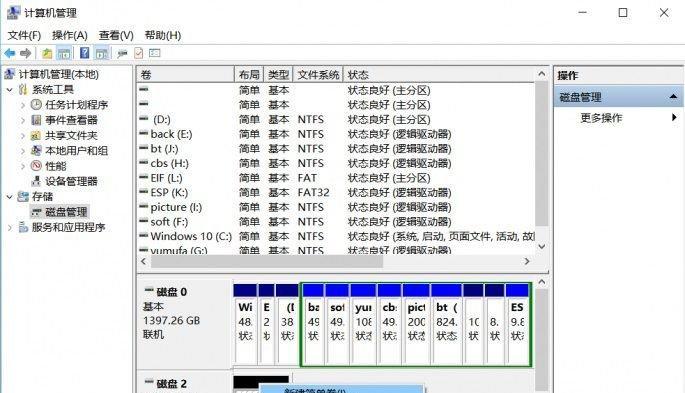
Task: Select the picture (I:) volume row
Action: (x=336, y=207)
